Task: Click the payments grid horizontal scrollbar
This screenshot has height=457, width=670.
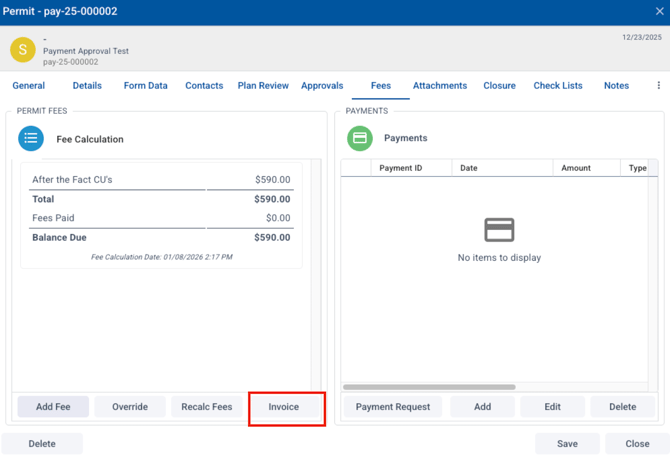Action: click(x=429, y=387)
